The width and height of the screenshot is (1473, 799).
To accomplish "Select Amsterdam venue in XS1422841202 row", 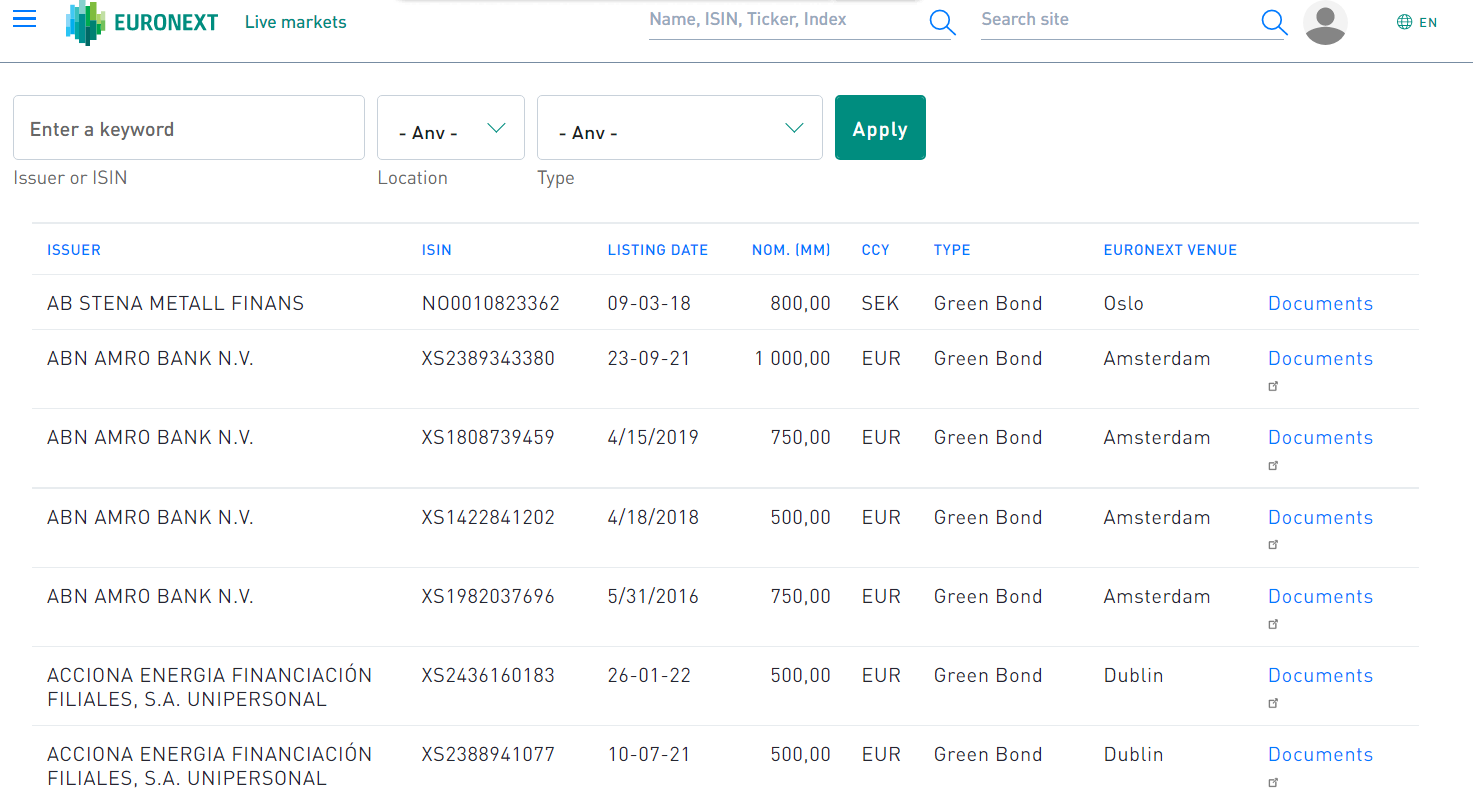I will click(1157, 517).
